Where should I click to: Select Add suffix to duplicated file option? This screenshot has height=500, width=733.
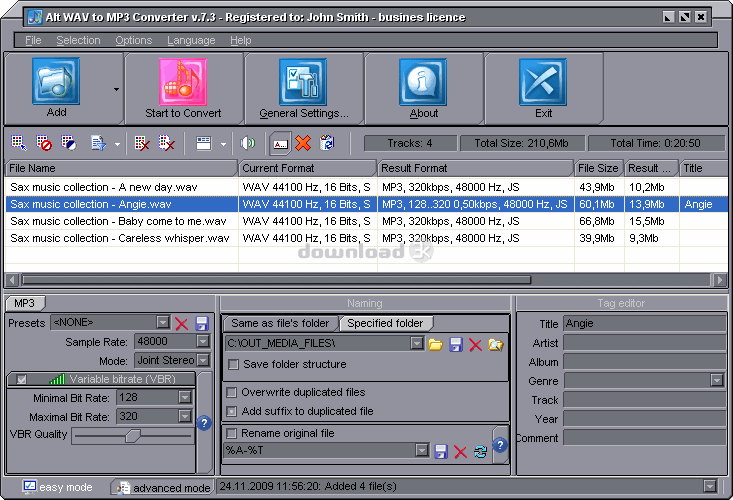click(x=231, y=411)
